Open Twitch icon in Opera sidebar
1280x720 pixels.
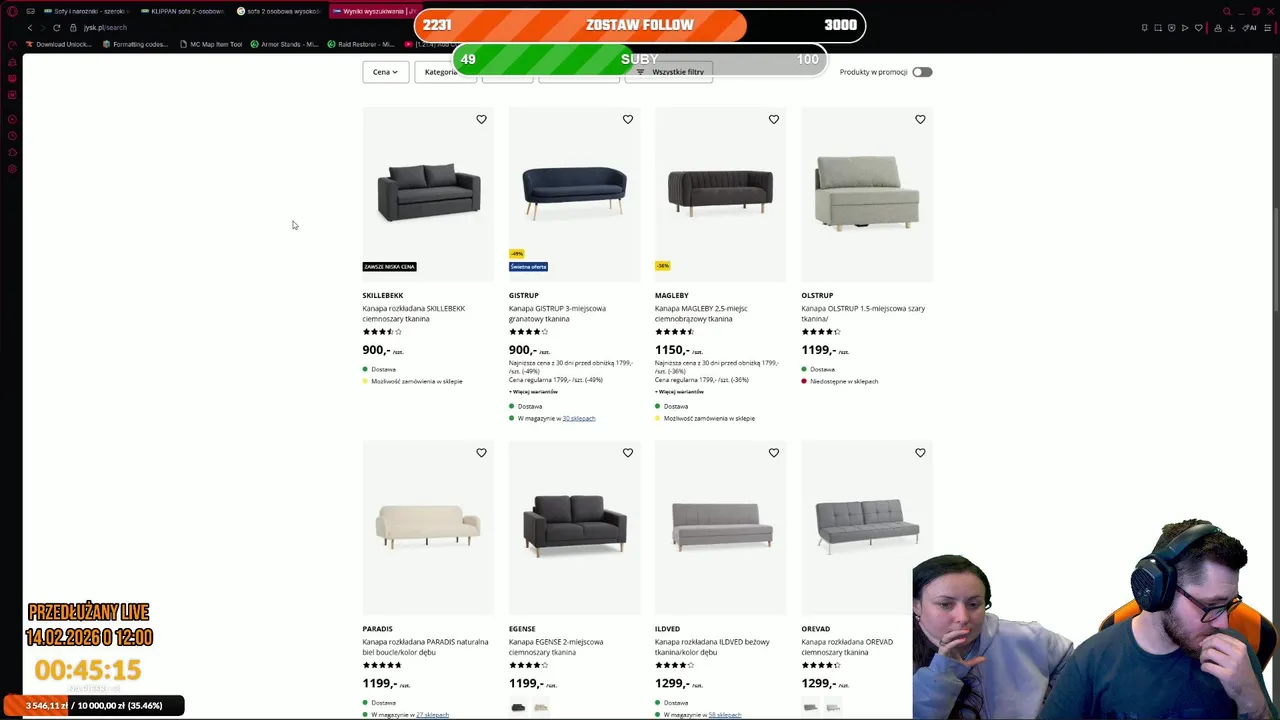(x=12, y=78)
